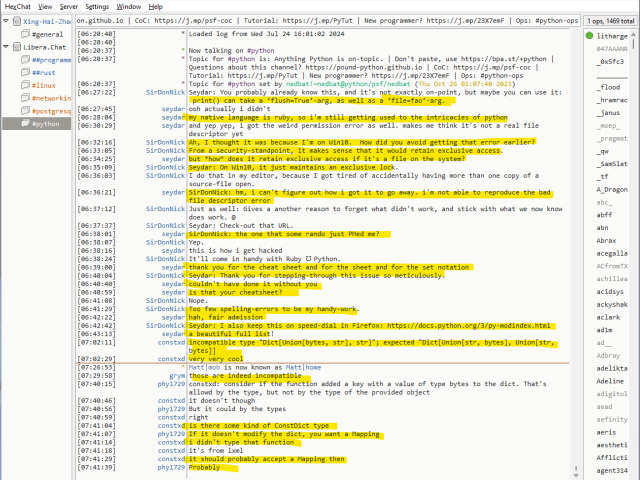Click timestamp 06:43:13 in chat log

[96, 334]
